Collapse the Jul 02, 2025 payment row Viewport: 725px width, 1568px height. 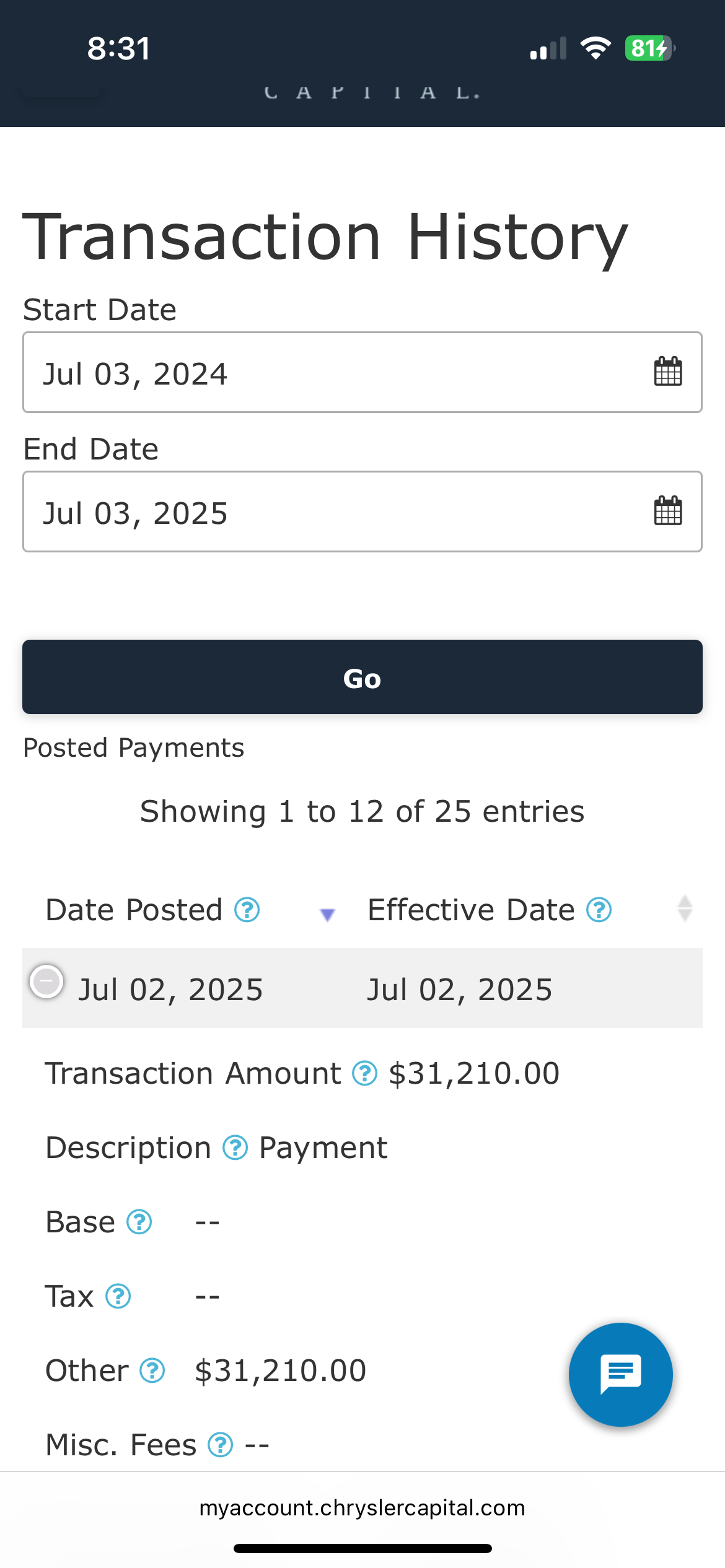47,982
